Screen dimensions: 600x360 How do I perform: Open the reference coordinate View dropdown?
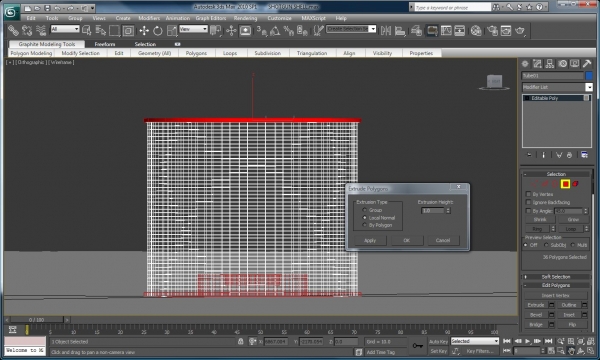(205, 29)
